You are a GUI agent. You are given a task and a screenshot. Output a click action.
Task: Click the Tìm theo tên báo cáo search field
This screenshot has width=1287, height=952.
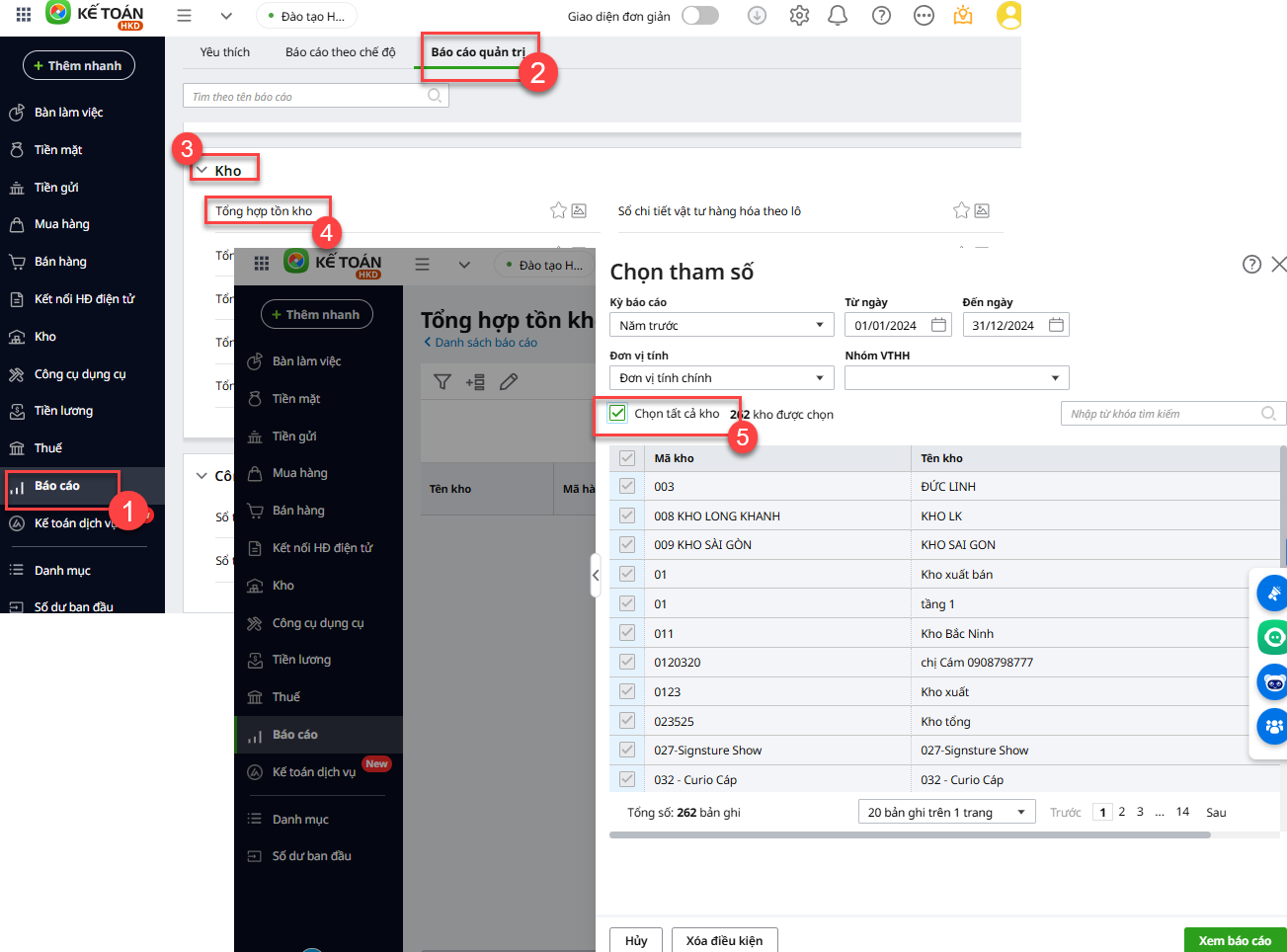tap(306, 96)
